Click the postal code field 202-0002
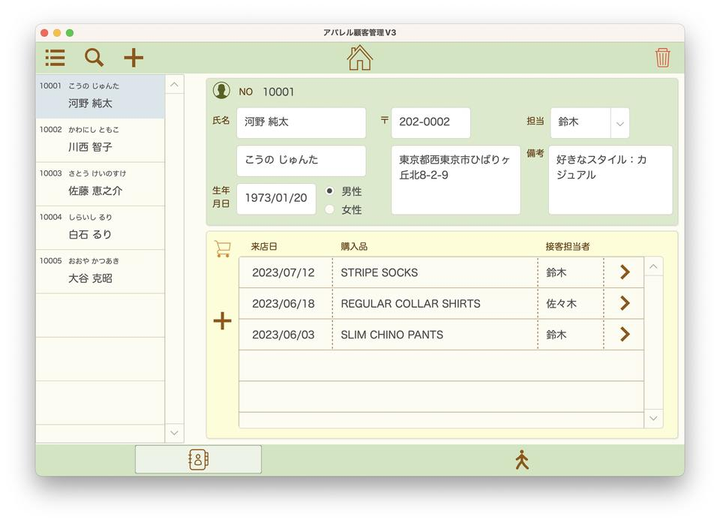The image size is (720, 523). pyautogui.click(x=430, y=123)
